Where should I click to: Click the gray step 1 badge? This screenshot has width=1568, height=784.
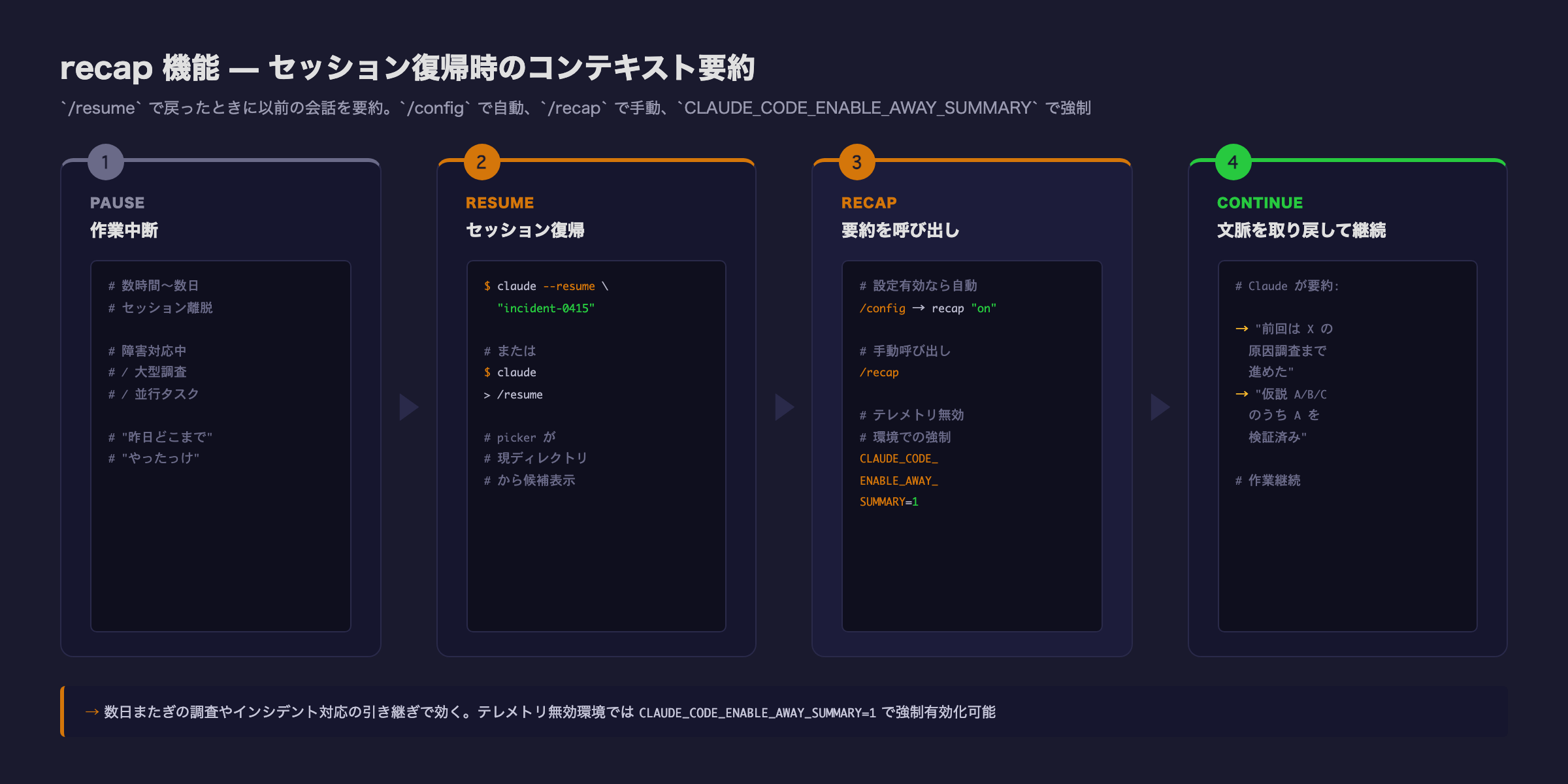coord(106,162)
